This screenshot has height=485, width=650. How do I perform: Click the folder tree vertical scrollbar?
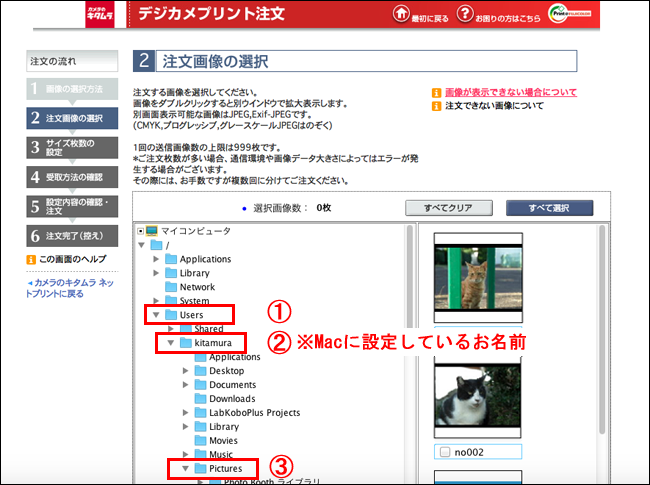coord(409,350)
